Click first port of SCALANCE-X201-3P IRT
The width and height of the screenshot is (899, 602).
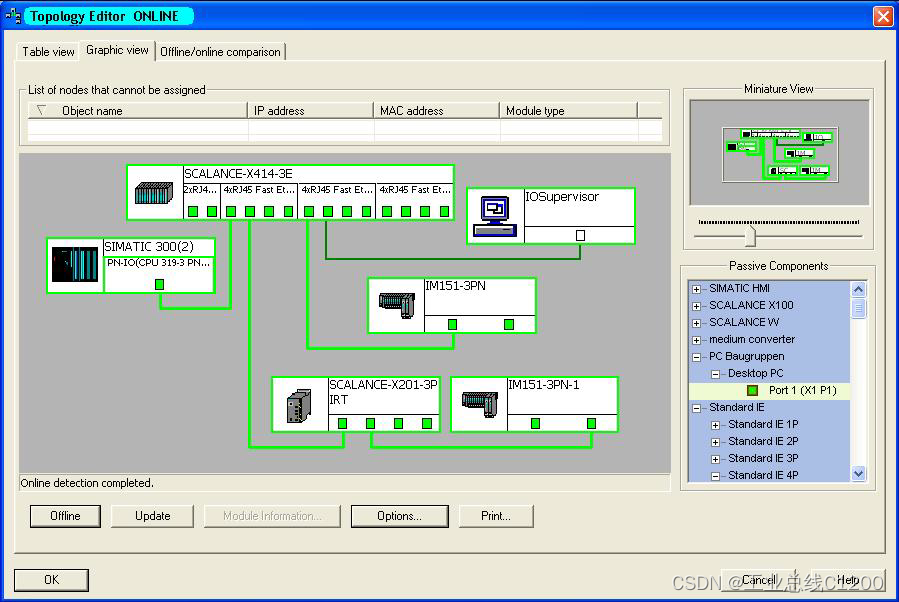pos(342,424)
